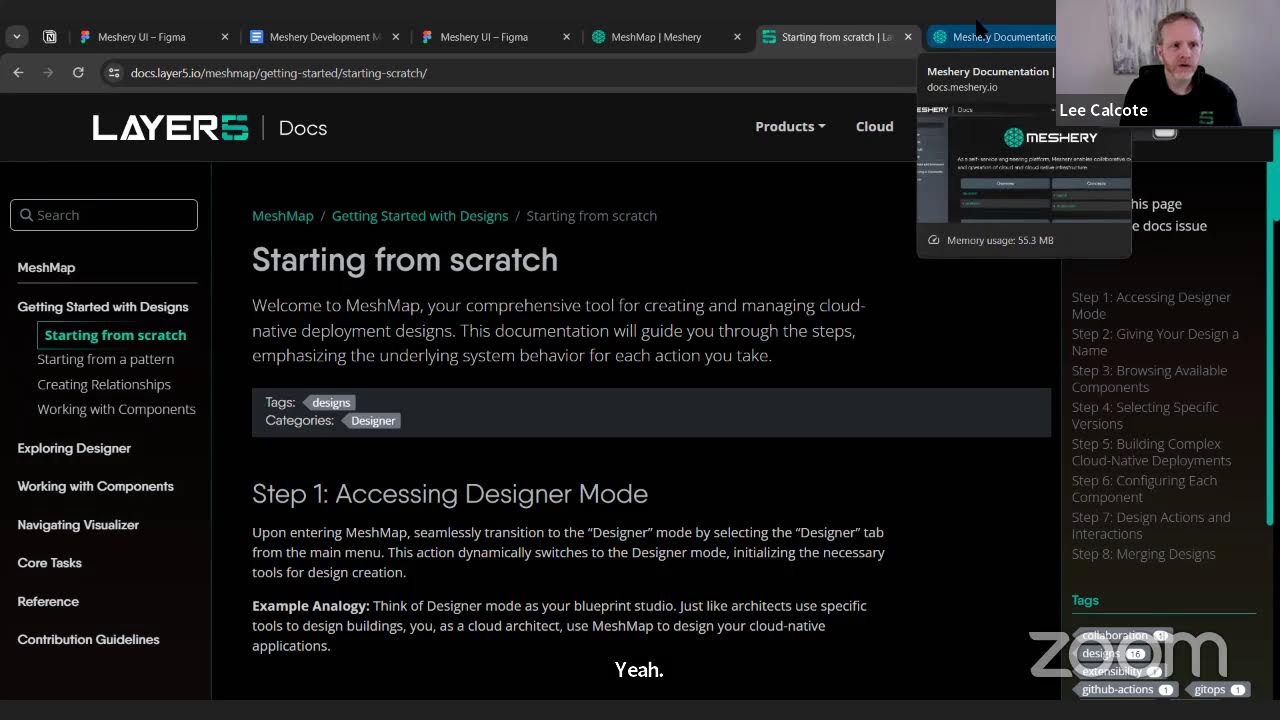The width and height of the screenshot is (1280, 720).
Task: Close the MeshMap | Meshery tab
Action: tap(738, 37)
